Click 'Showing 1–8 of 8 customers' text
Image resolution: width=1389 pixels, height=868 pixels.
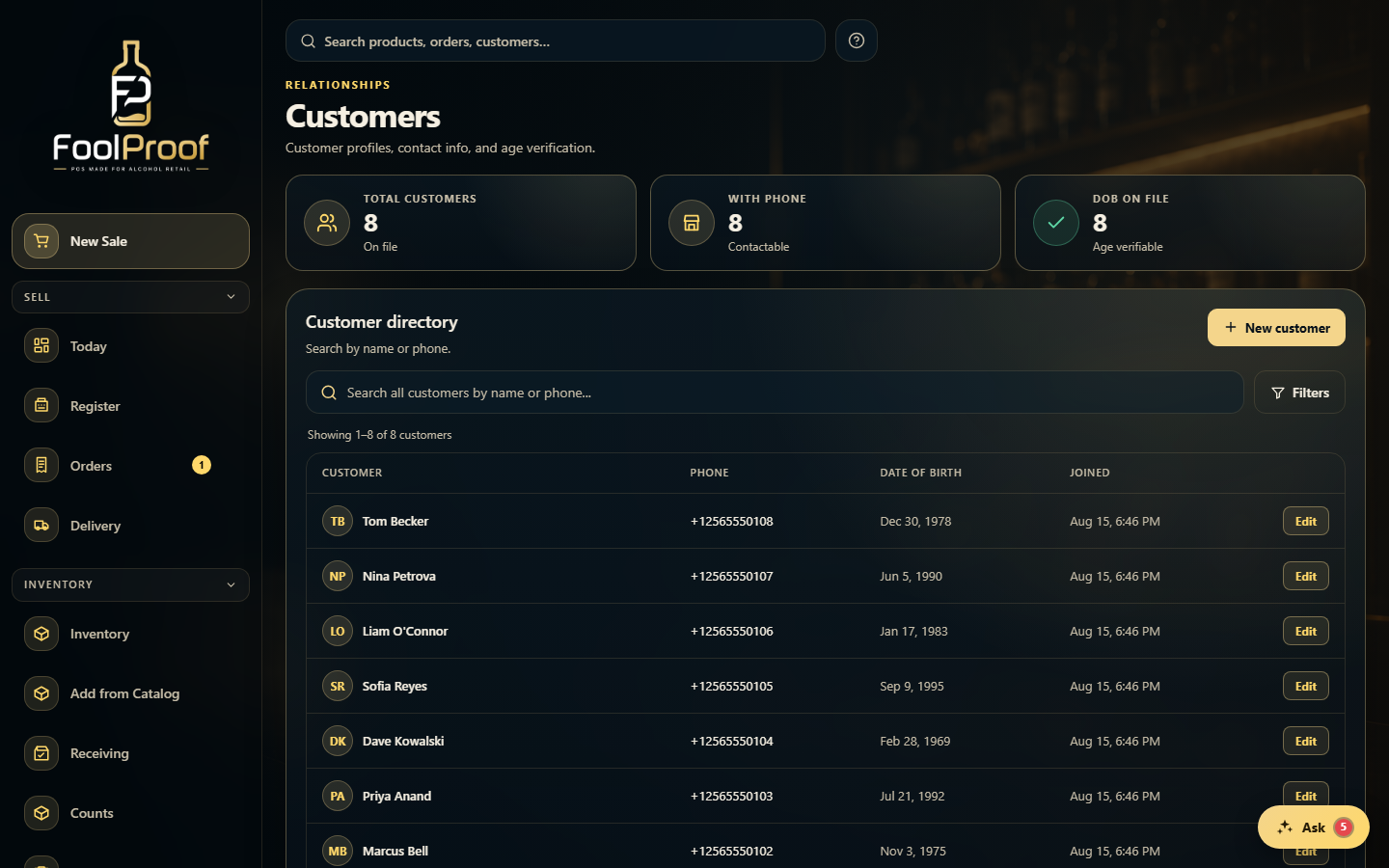379,435
